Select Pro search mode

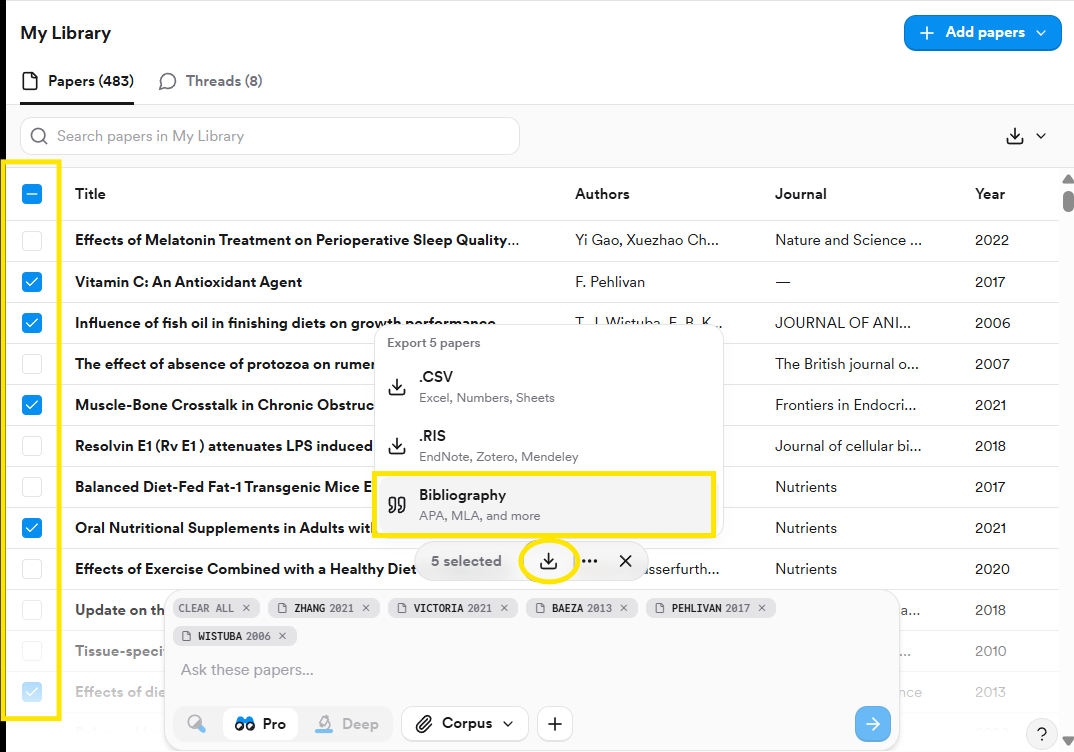point(260,724)
